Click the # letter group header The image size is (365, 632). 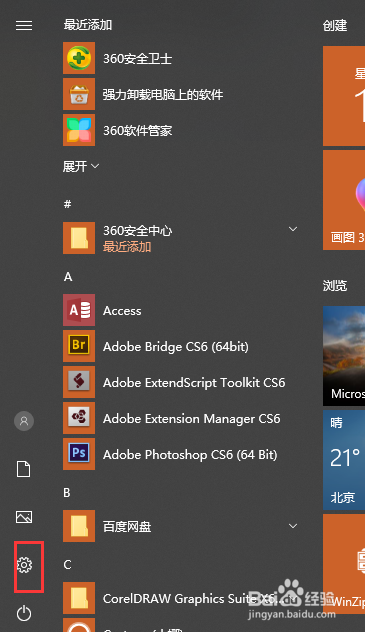[68, 204]
